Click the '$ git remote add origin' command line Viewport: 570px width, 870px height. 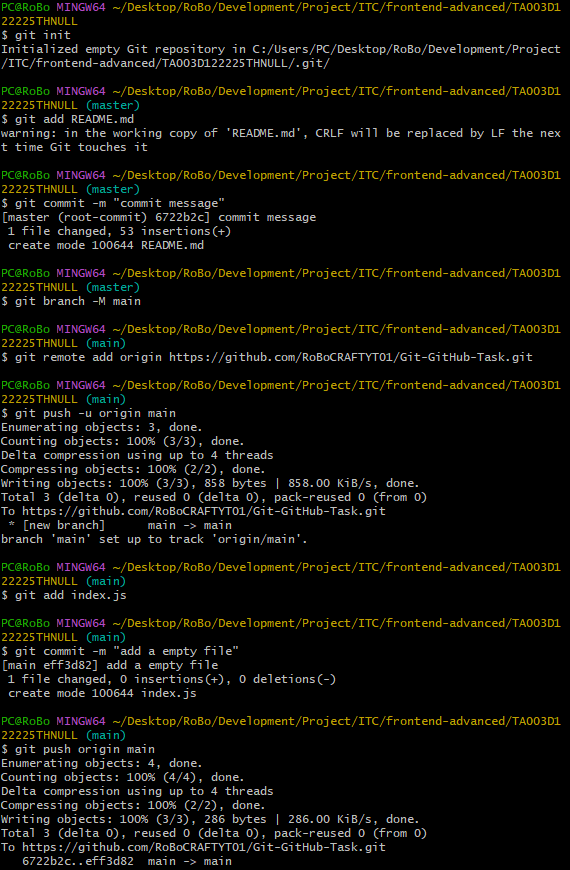267,357
